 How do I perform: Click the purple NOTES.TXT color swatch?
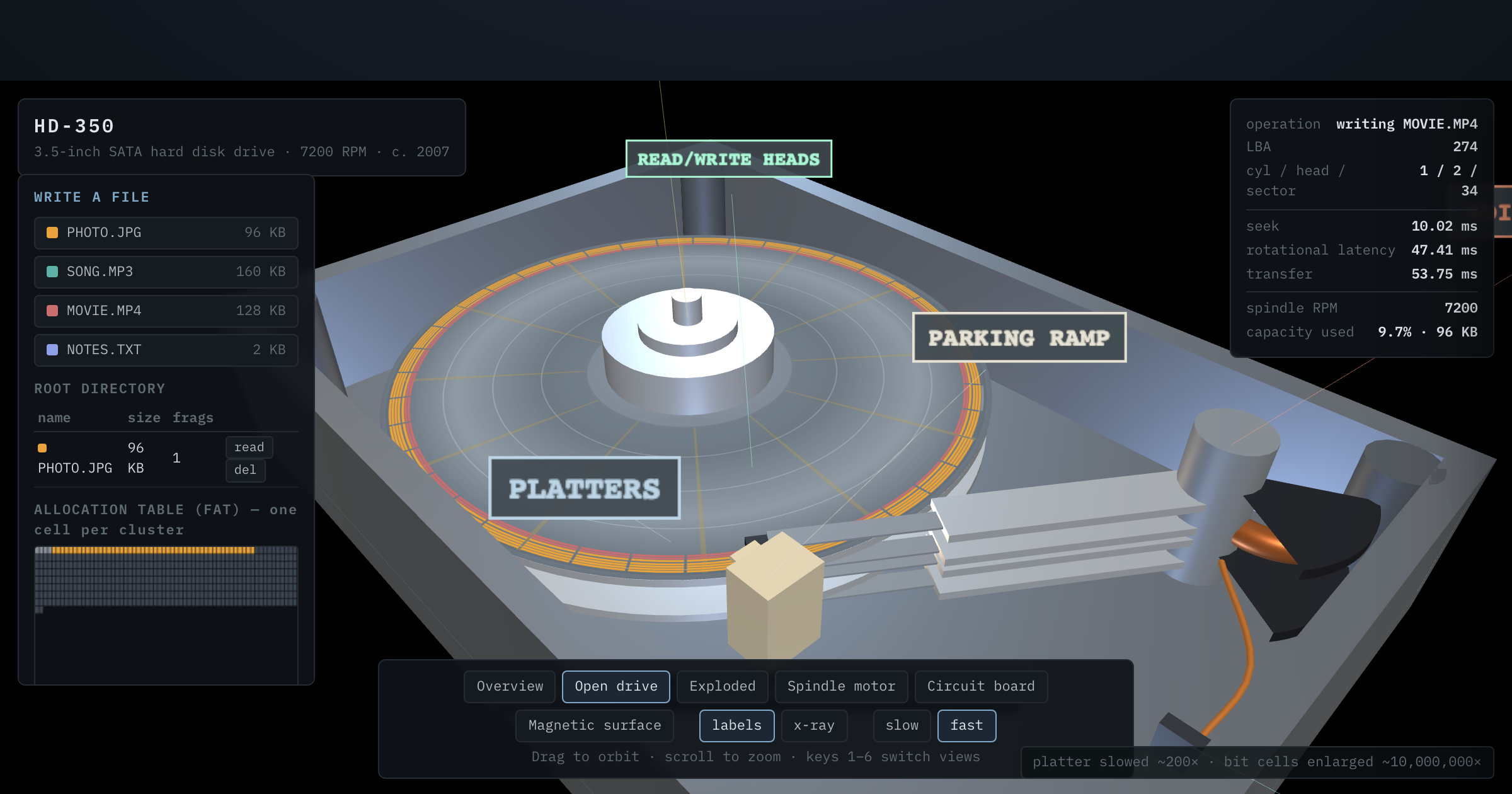pyautogui.click(x=52, y=350)
